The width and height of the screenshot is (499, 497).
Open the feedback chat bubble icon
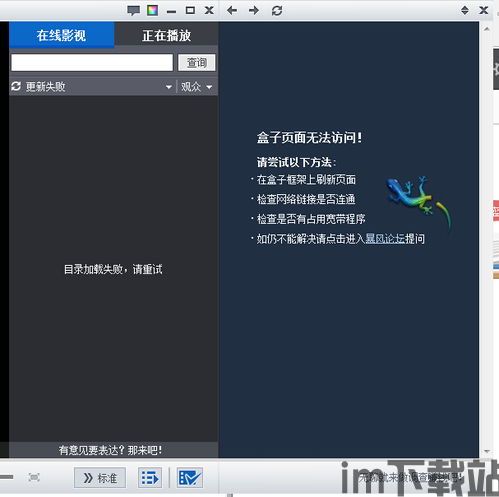[134, 11]
